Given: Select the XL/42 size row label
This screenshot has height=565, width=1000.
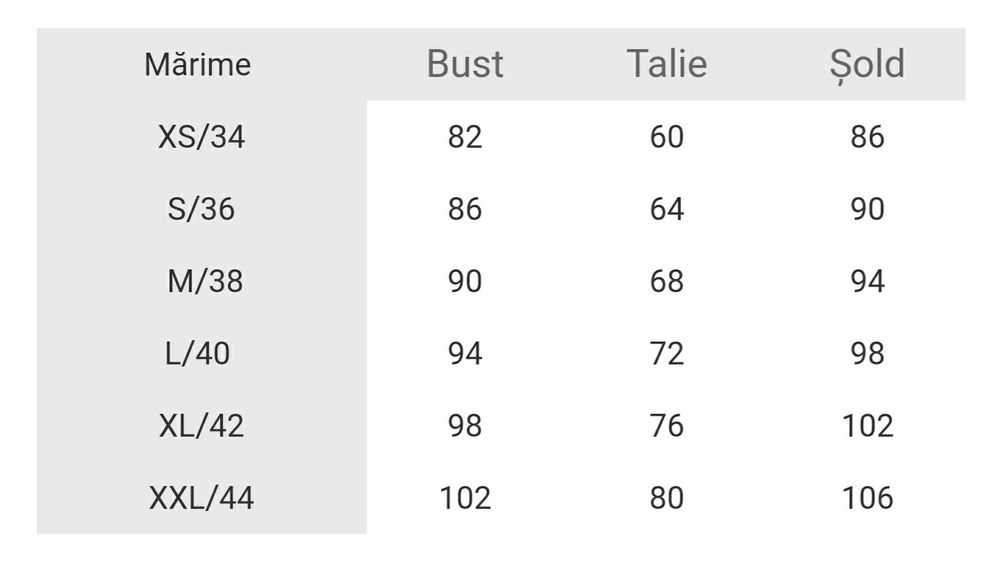Looking at the screenshot, I should pos(201,426).
